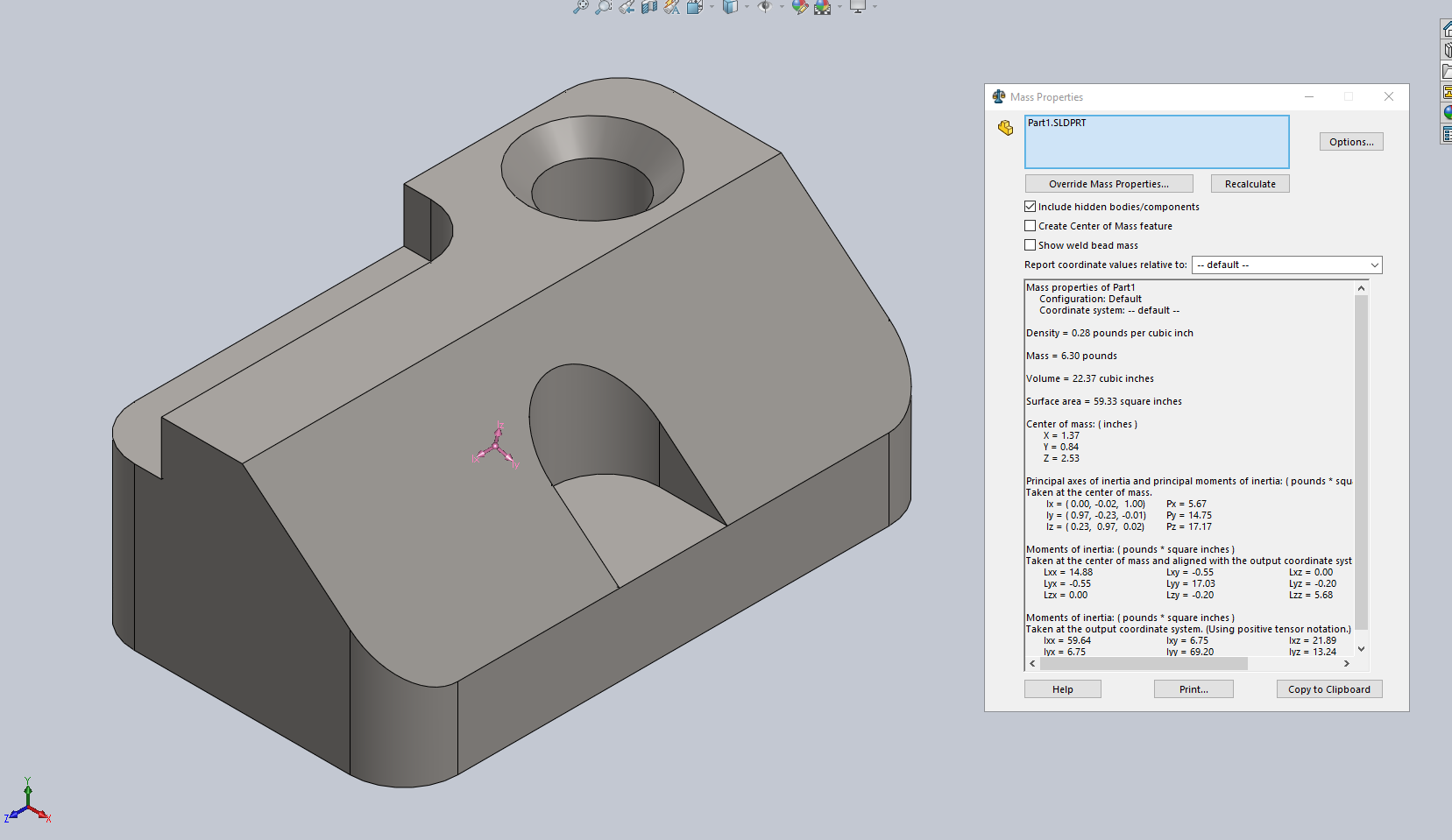Enable Create Center of Mass feature
The width and height of the screenshot is (1452, 840).
(x=1031, y=226)
